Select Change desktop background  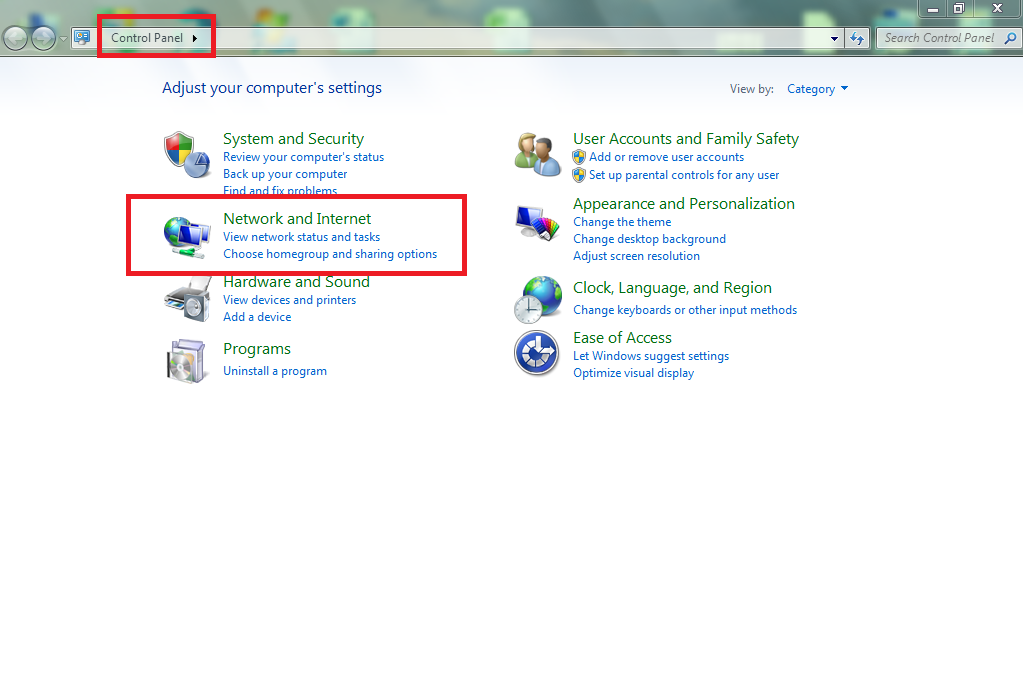(649, 239)
